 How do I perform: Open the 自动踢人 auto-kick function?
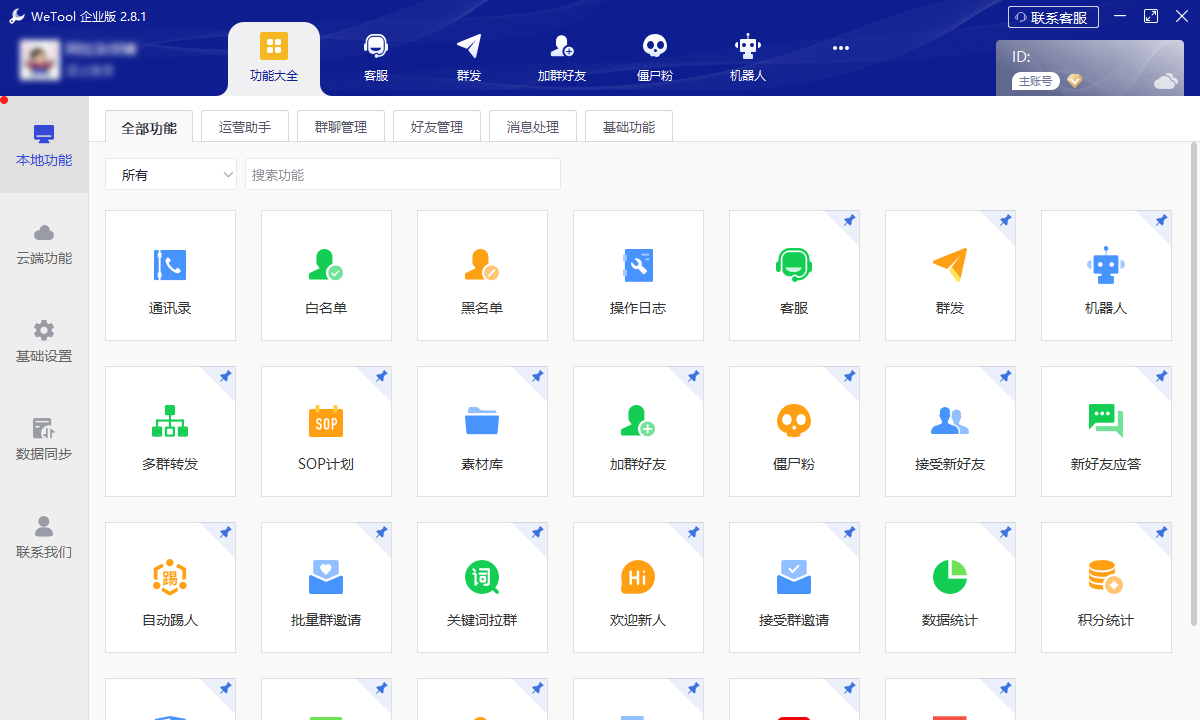170,587
